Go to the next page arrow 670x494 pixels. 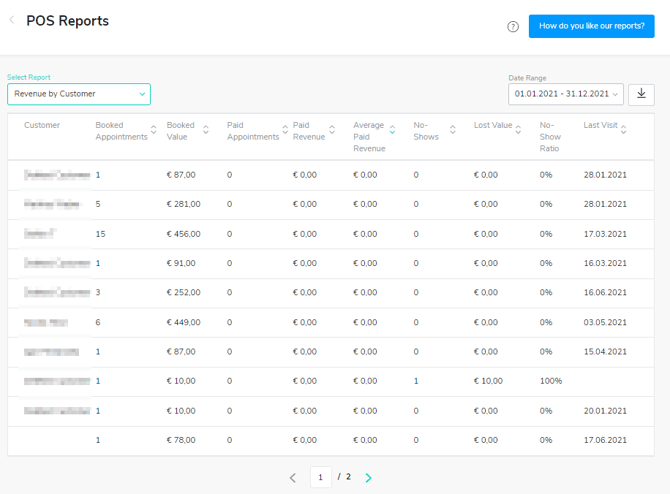368,478
